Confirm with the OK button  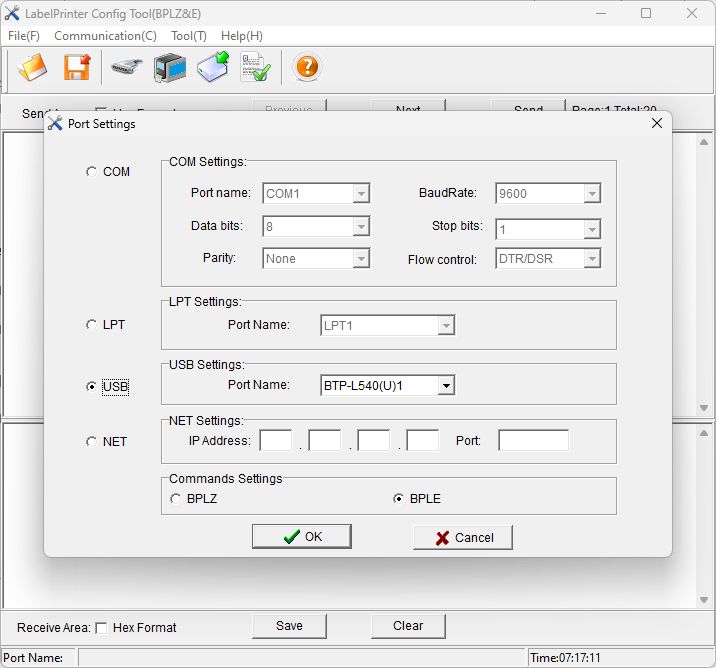click(x=302, y=537)
